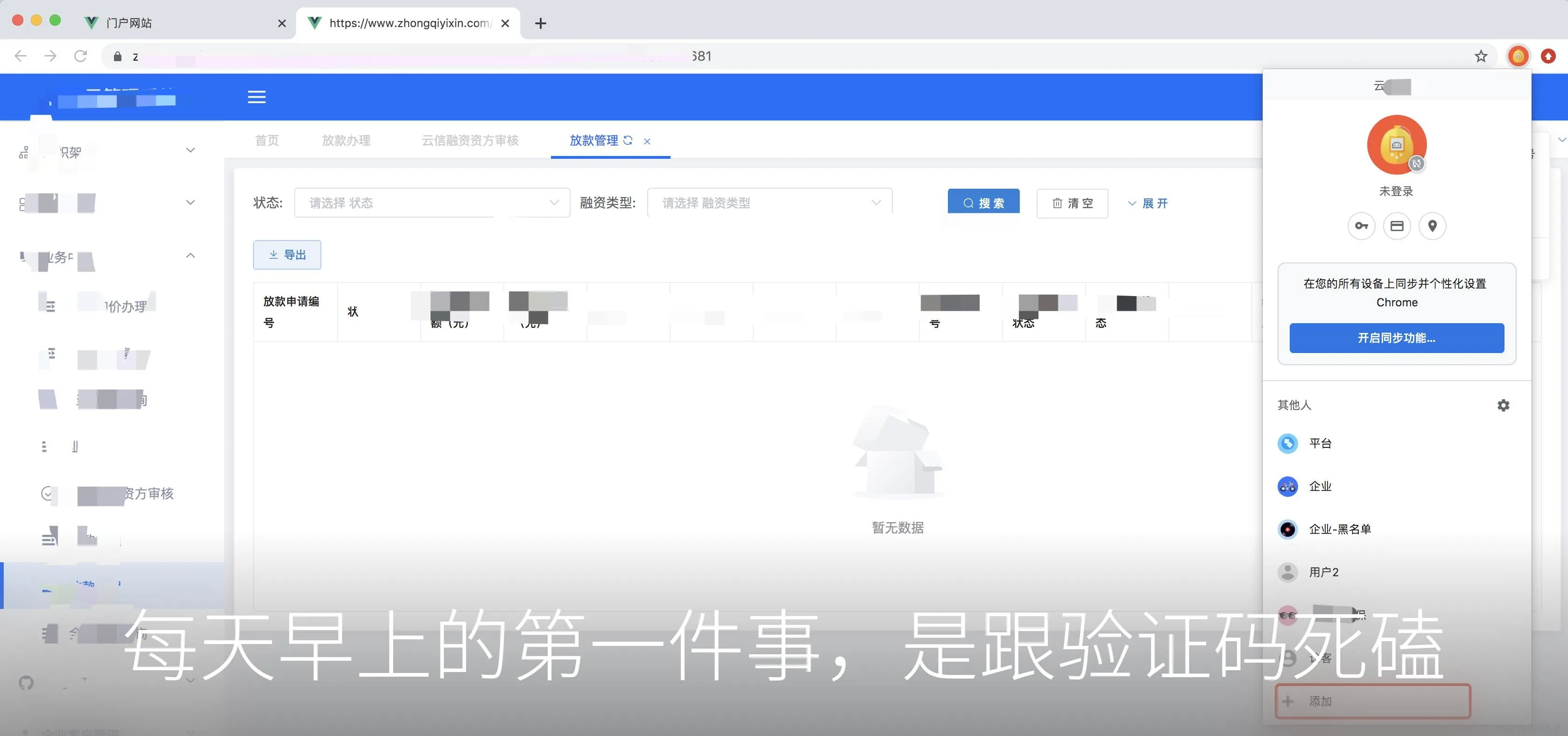Click the red update icon in toolbar

pos(1548,57)
